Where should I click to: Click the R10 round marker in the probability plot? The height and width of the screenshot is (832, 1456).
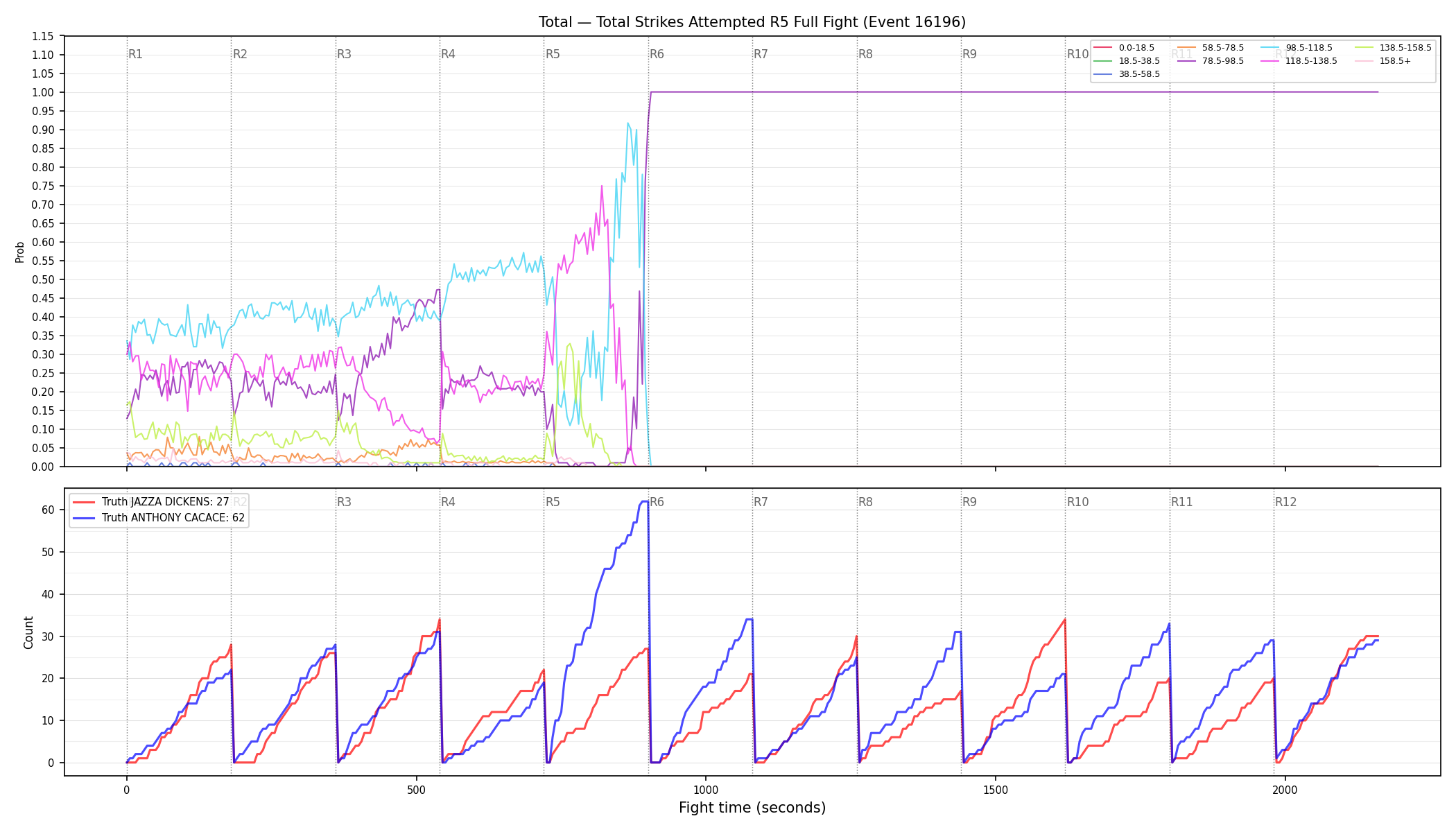click(1078, 54)
